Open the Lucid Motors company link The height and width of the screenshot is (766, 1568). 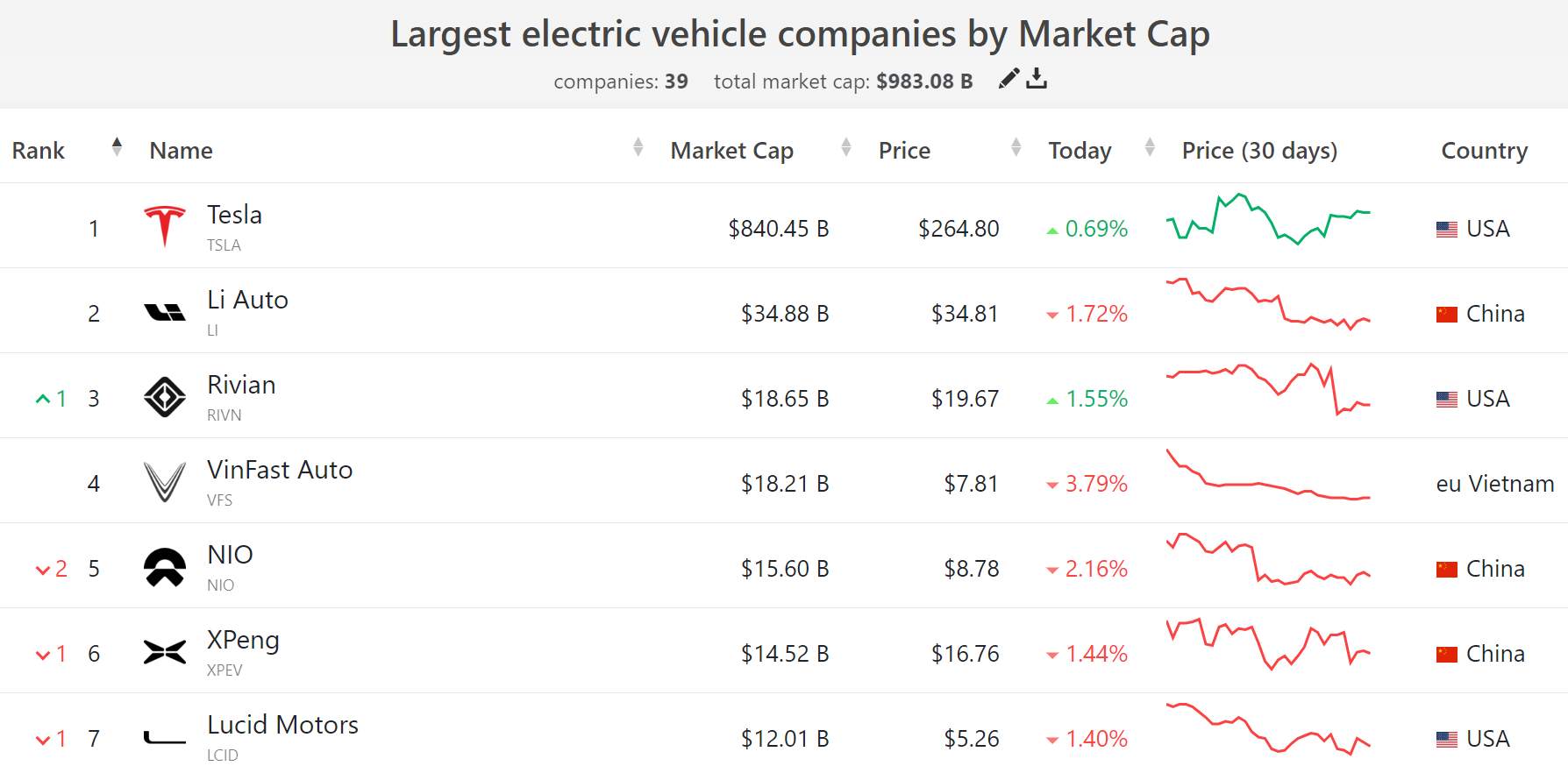point(282,725)
